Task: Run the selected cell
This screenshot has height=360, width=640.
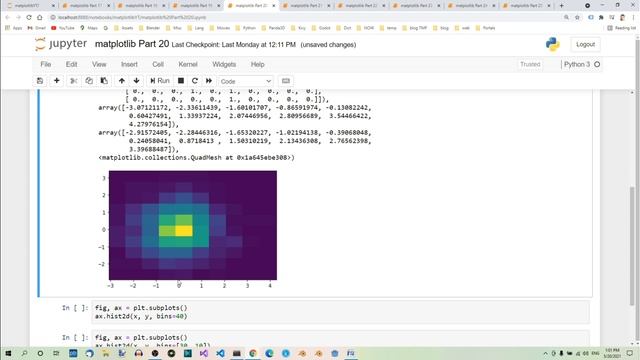Action: 160,81
